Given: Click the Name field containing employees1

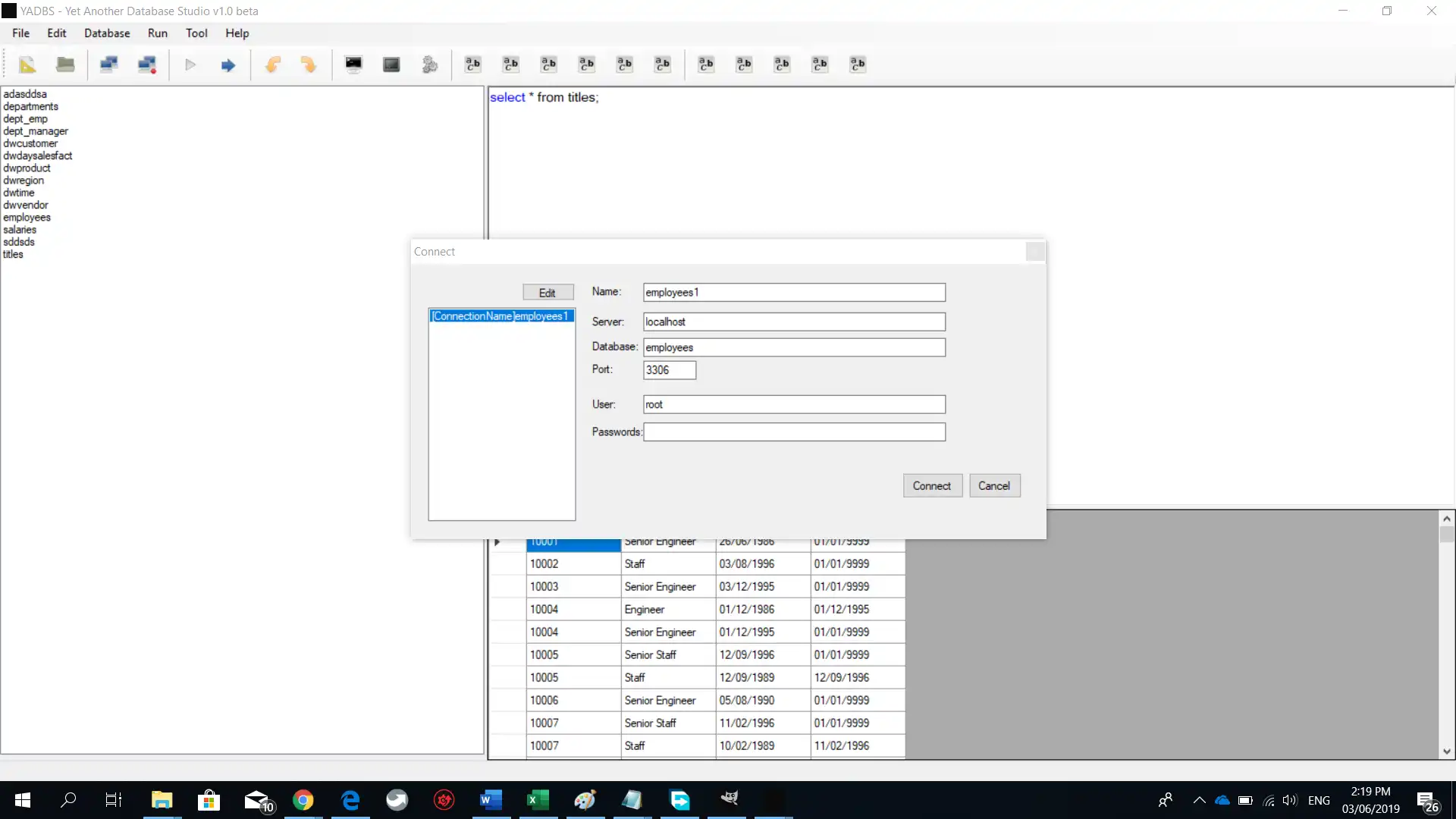Looking at the screenshot, I should point(794,293).
